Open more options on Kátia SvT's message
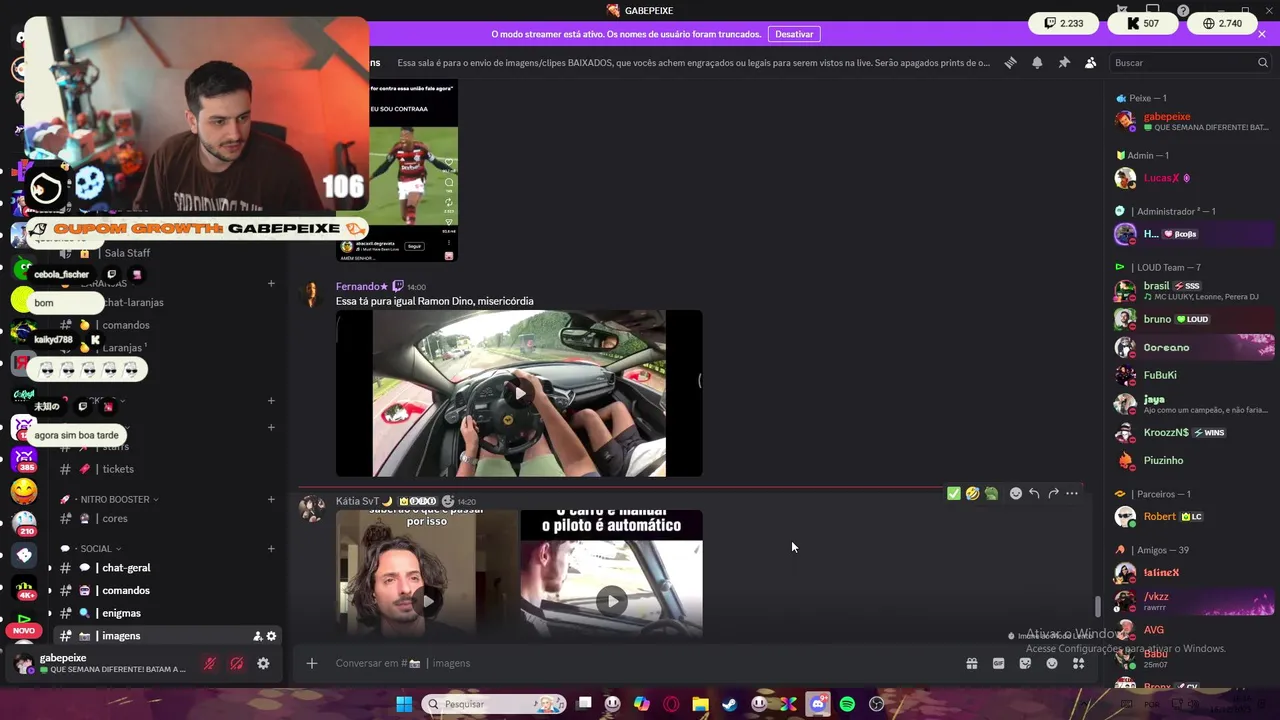1280x720 pixels. pyautogui.click(x=1072, y=493)
